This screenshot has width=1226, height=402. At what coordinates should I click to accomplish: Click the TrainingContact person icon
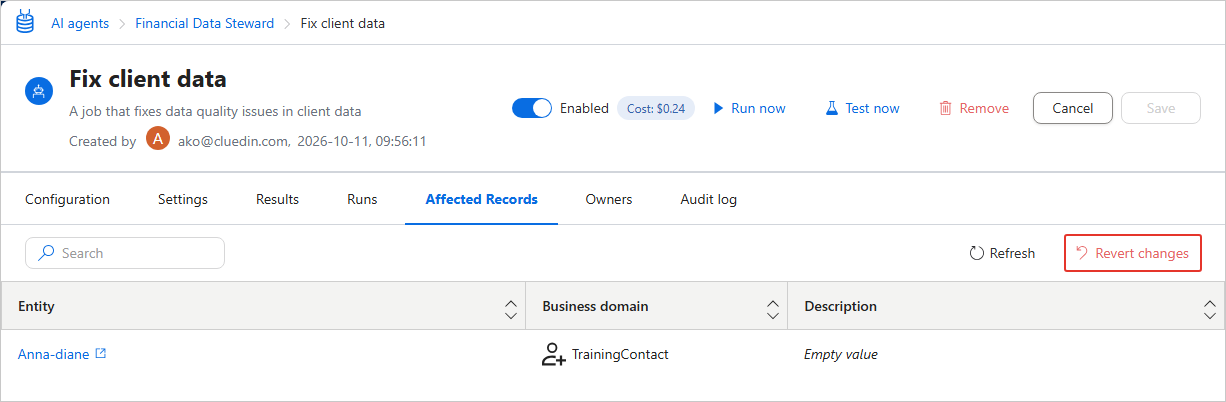(554, 354)
